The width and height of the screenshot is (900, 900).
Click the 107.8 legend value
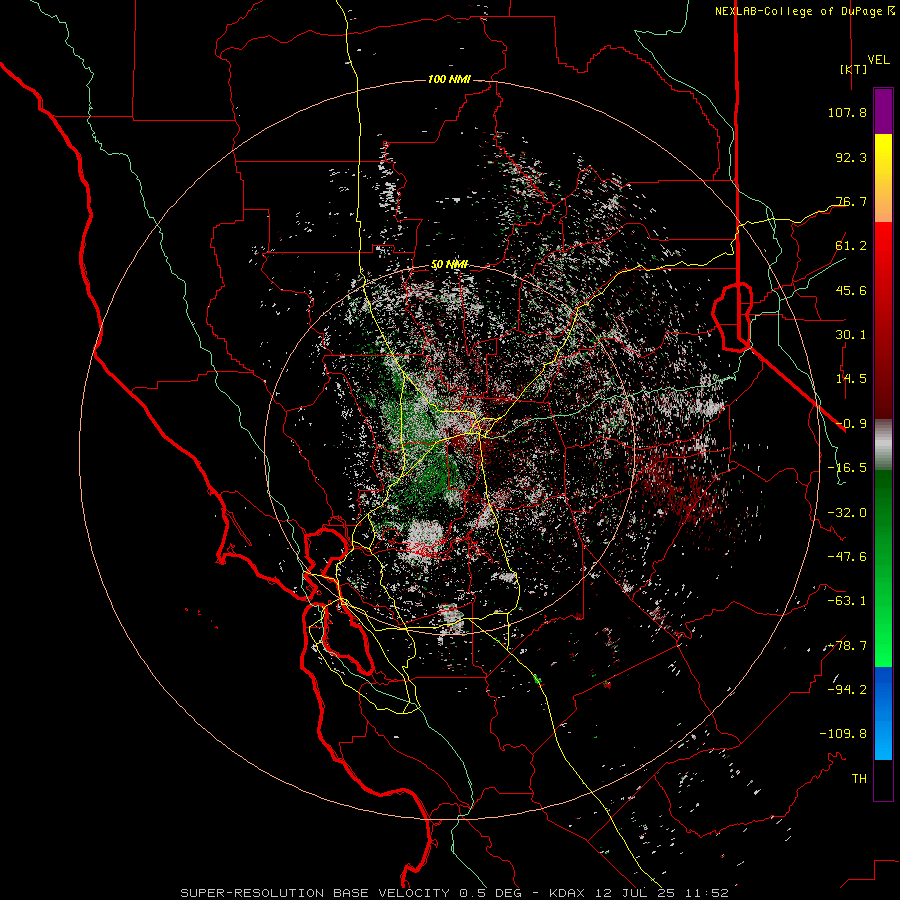click(847, 112)
